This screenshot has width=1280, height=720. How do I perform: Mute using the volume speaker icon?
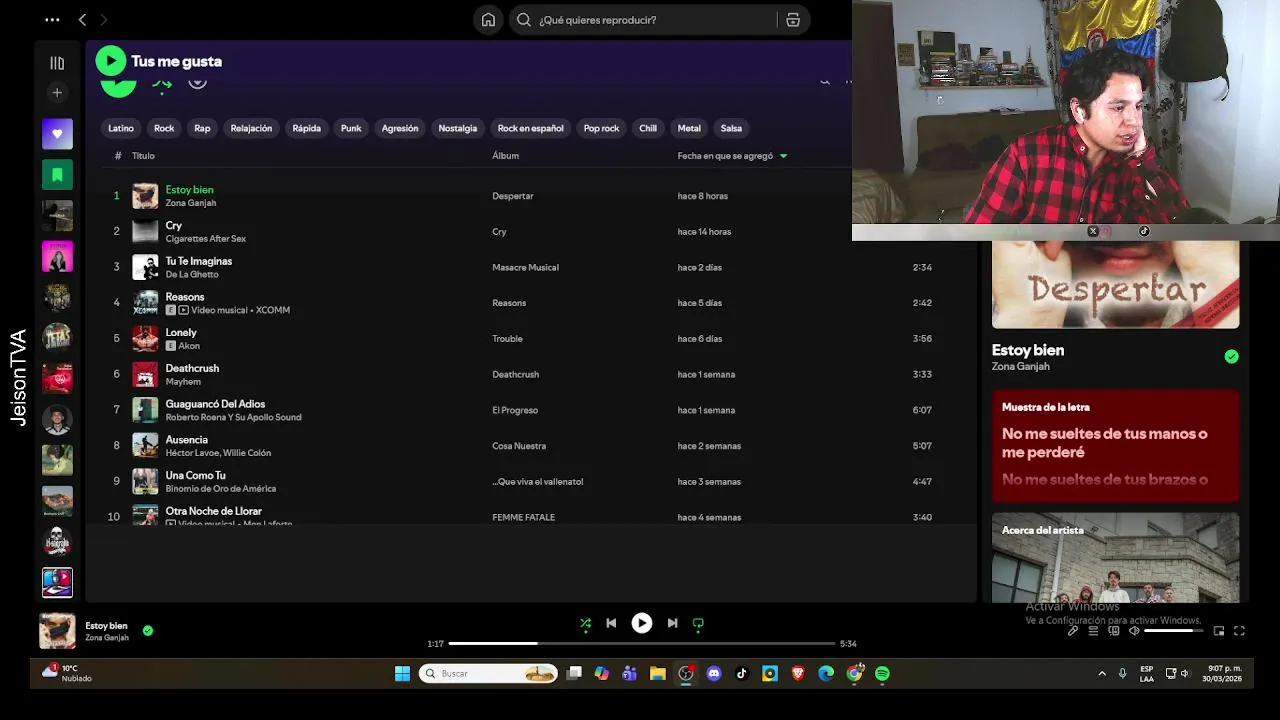point(1134,631)
